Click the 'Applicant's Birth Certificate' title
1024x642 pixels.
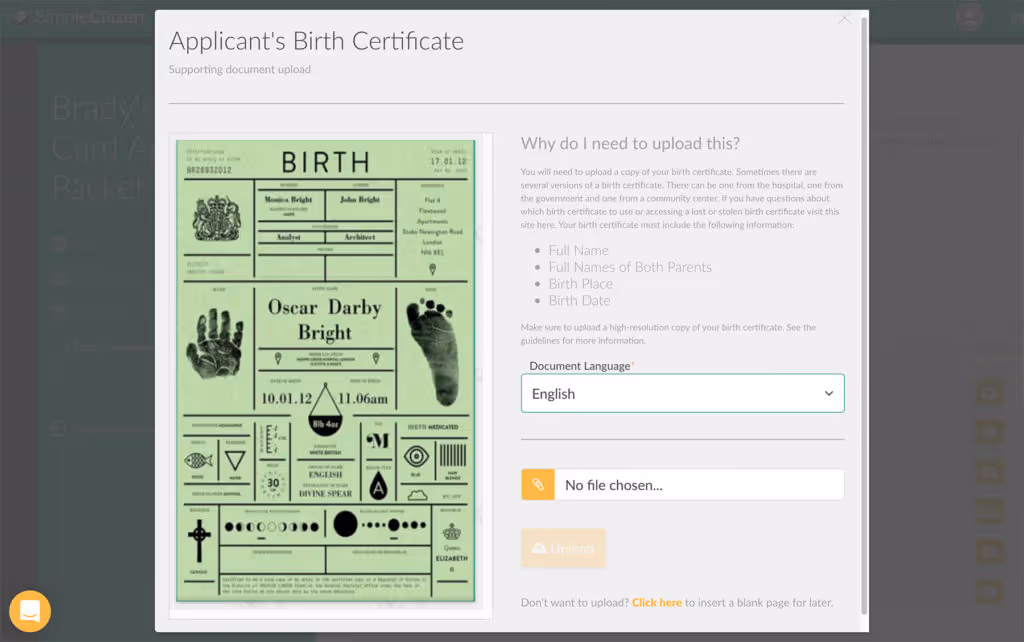[x=316, y=41]
